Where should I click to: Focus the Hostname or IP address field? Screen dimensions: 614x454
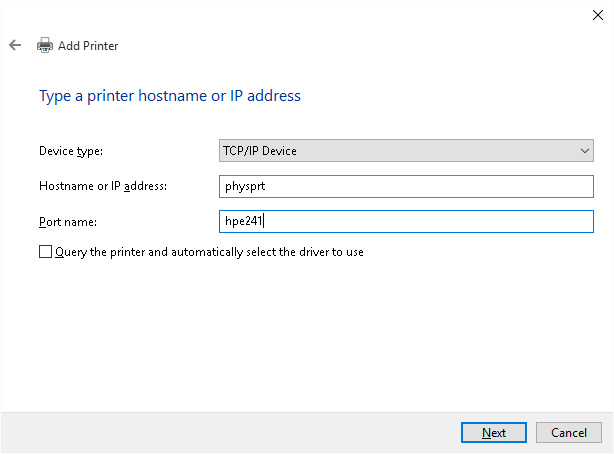tap(405, 186)
